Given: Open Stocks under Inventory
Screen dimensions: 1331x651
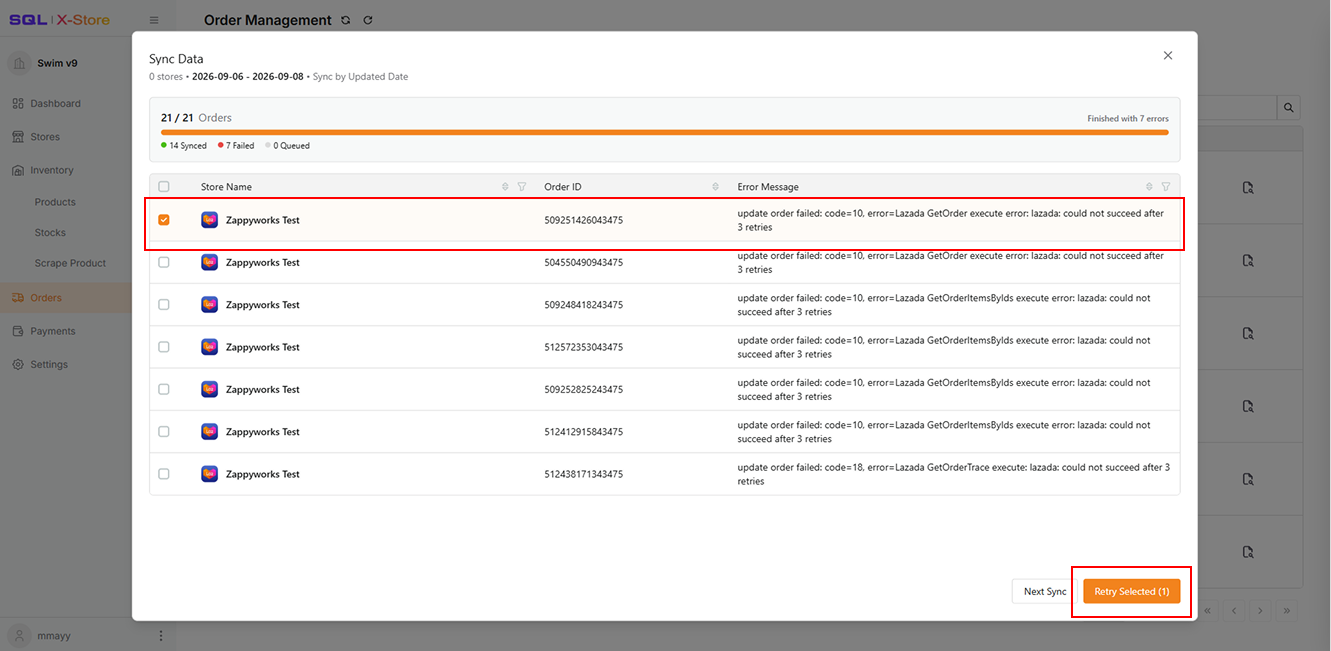Looking at the screenshot, I should tap(50, 233).
